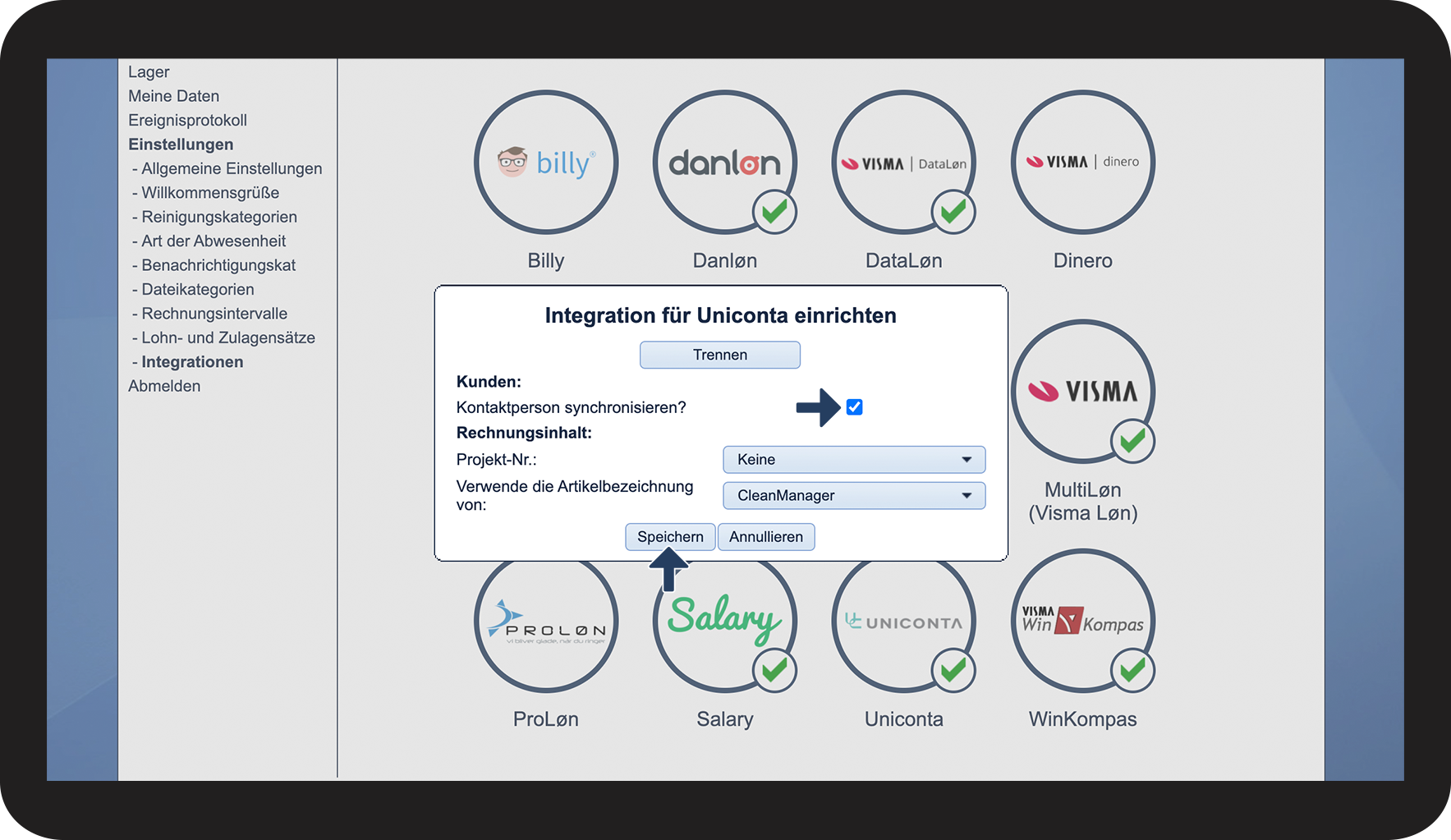Click the Trennen button
Screen dimensions: 1451x840
[x=720, y=355]
